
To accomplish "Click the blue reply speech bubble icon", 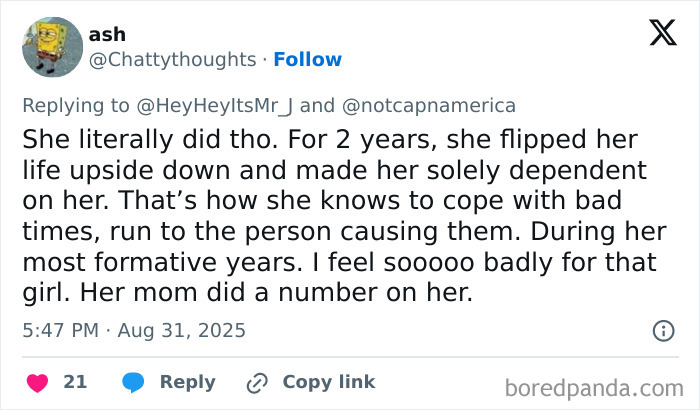I will (133, 382).
